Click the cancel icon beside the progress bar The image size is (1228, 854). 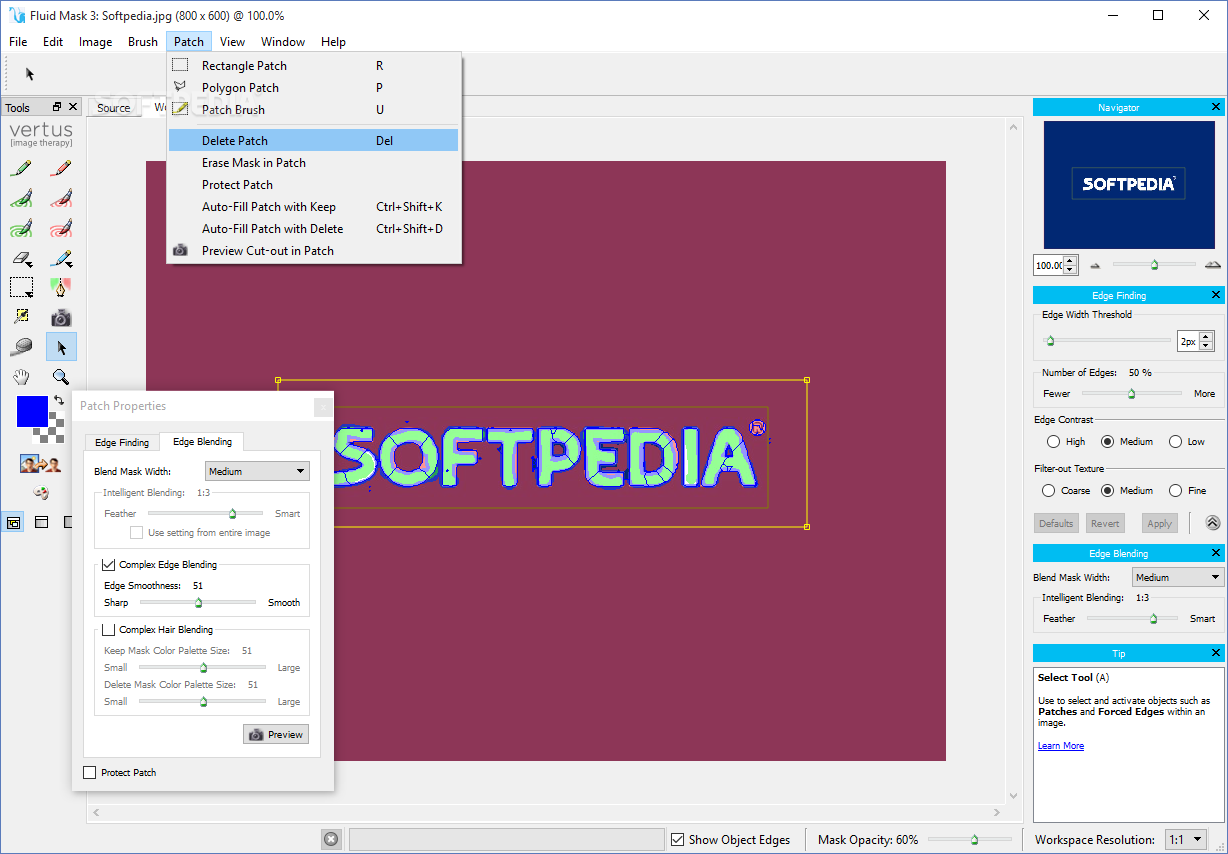(x=332, y=839)
